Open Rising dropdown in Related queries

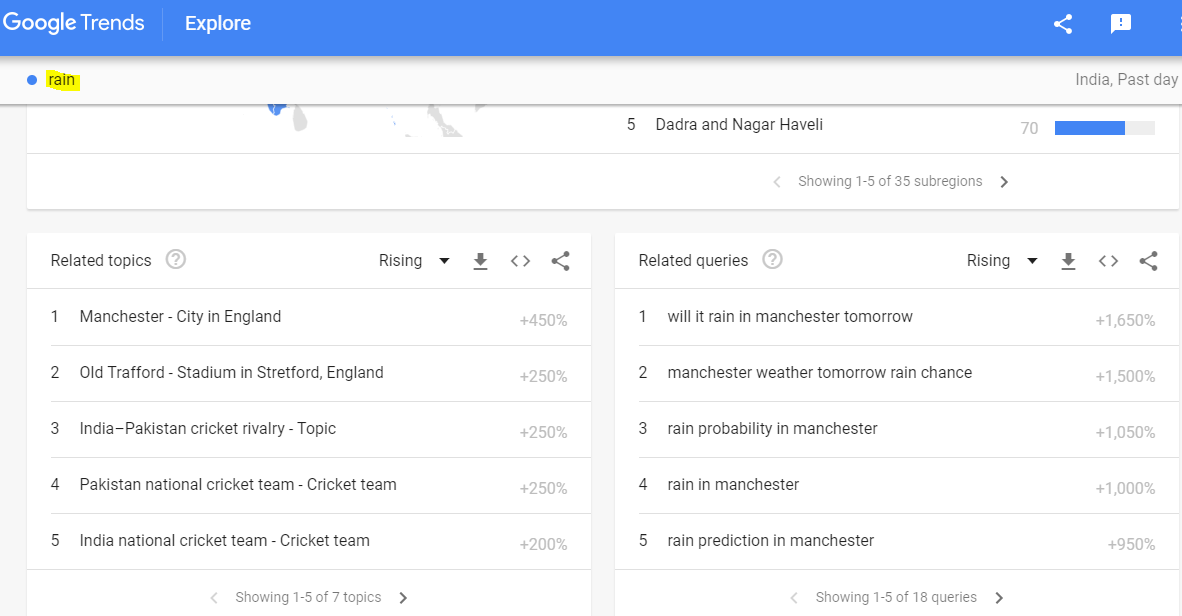1002,261
